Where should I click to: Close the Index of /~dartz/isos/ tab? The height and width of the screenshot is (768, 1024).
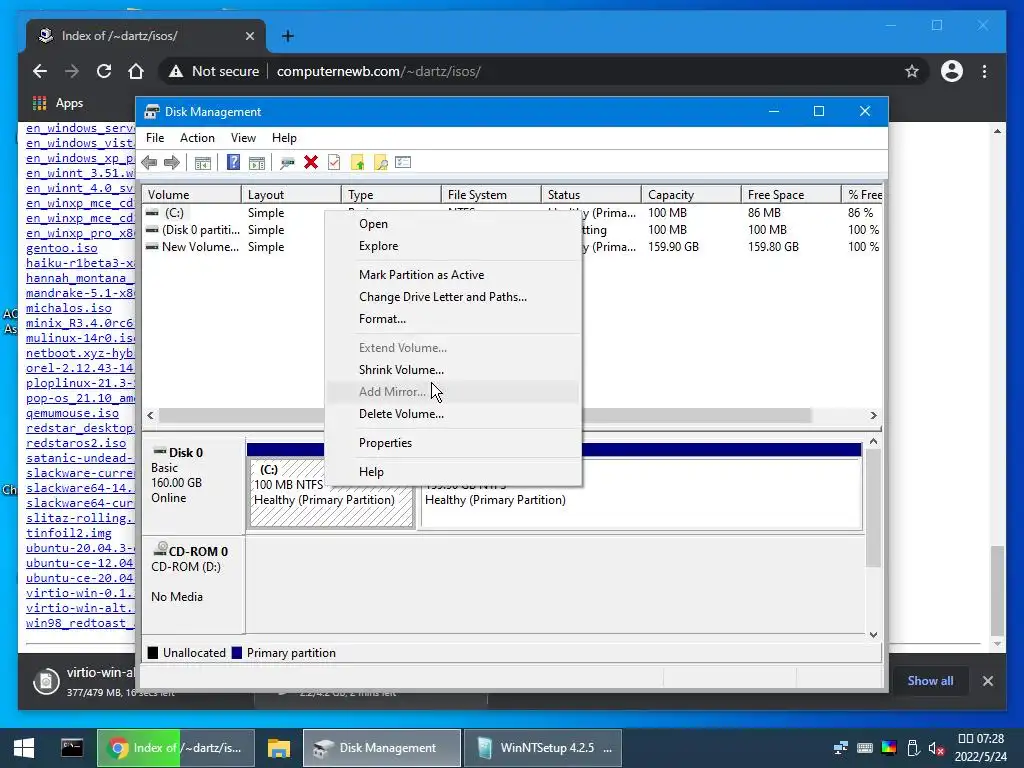(x=249, y=36)
